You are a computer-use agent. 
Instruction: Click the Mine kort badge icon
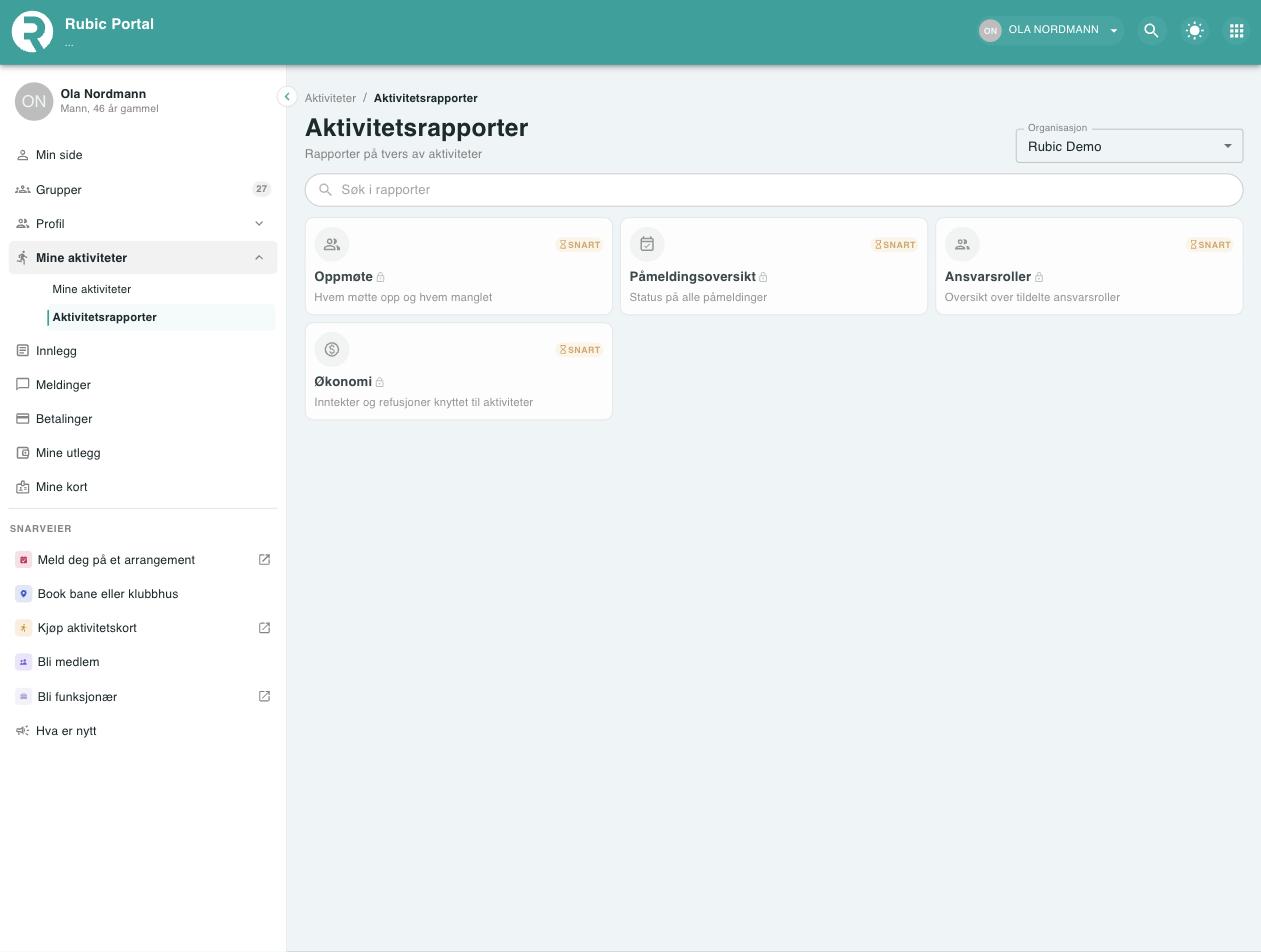pos(23,487)
